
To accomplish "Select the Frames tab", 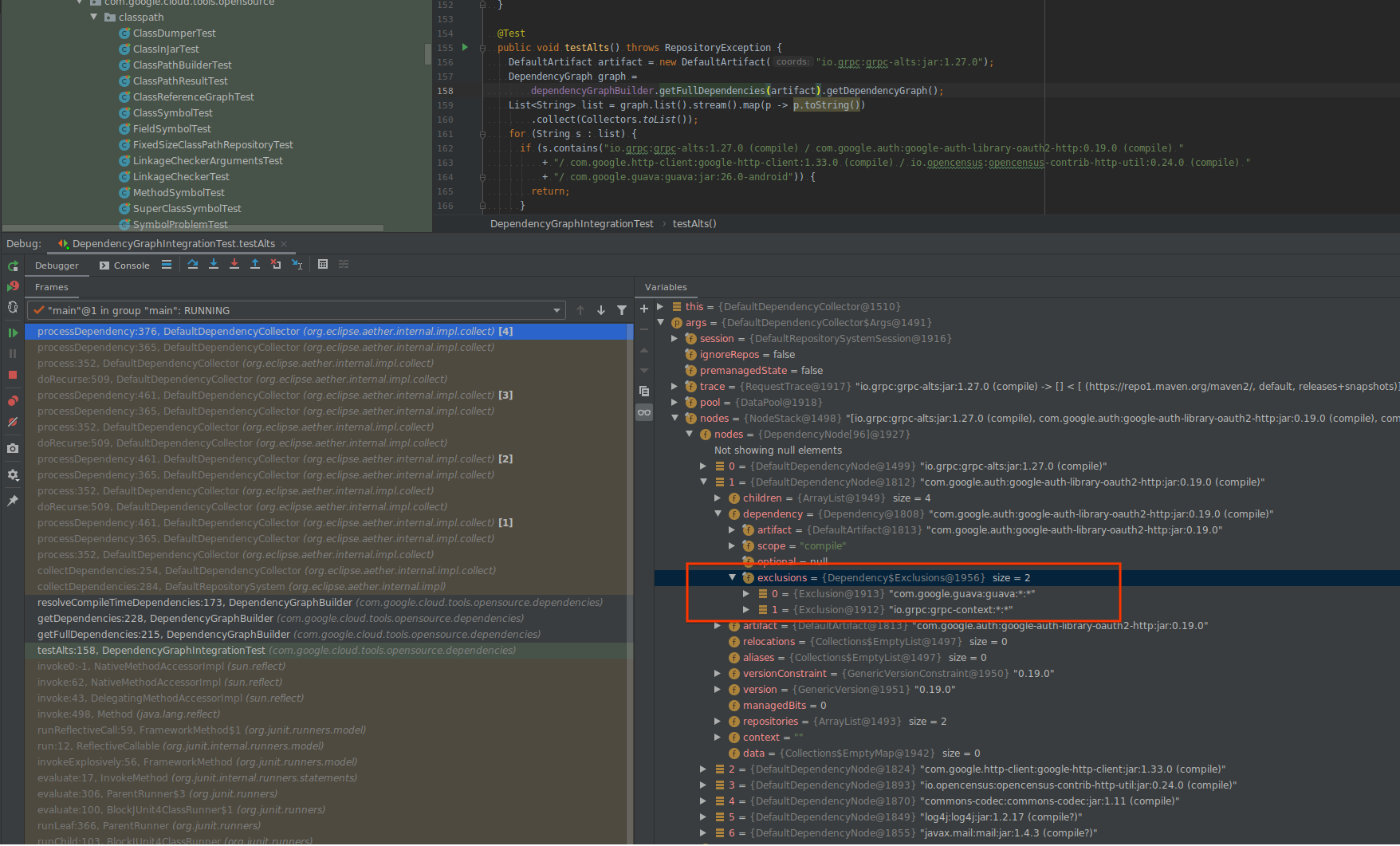I will [x=53, y=287].
